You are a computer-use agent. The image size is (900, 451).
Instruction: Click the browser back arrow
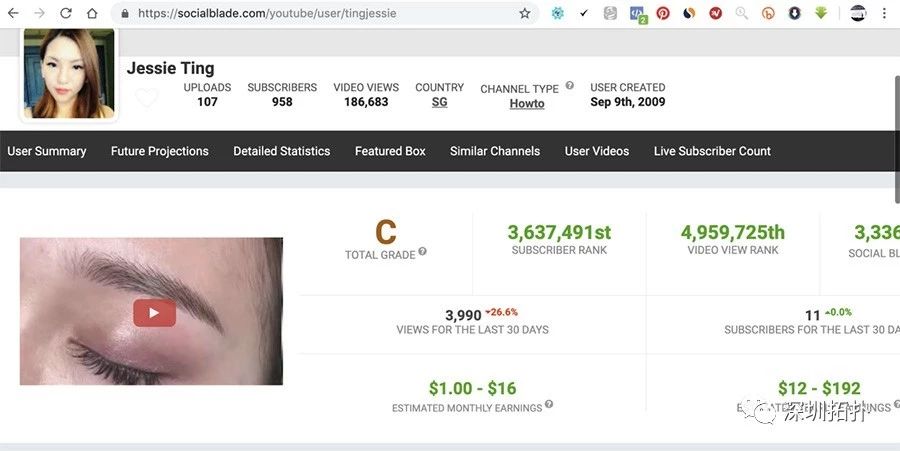click(13, 14)
